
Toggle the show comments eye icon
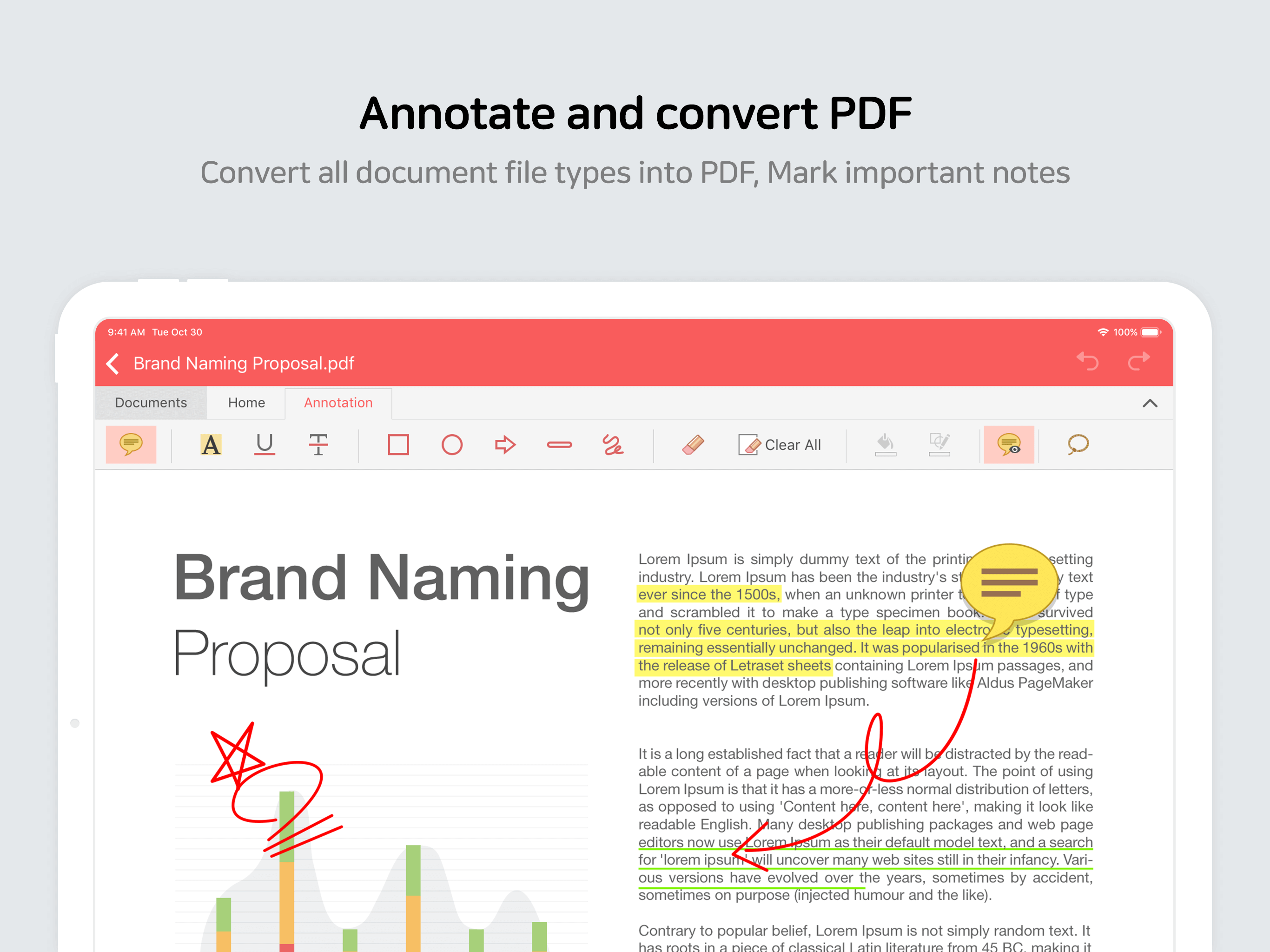click(1009, 444)
